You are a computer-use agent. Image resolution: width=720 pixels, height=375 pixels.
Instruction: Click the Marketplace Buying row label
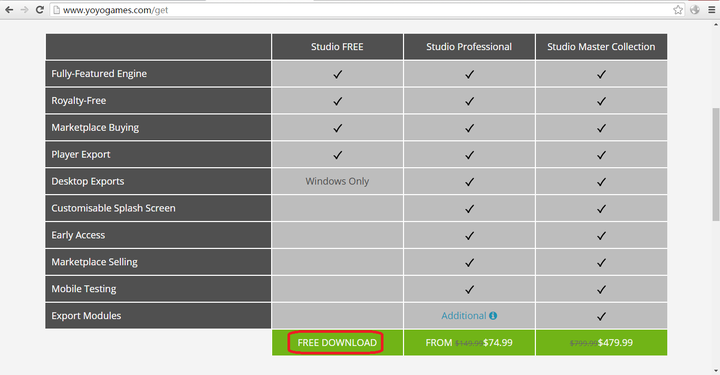(95, 128)
